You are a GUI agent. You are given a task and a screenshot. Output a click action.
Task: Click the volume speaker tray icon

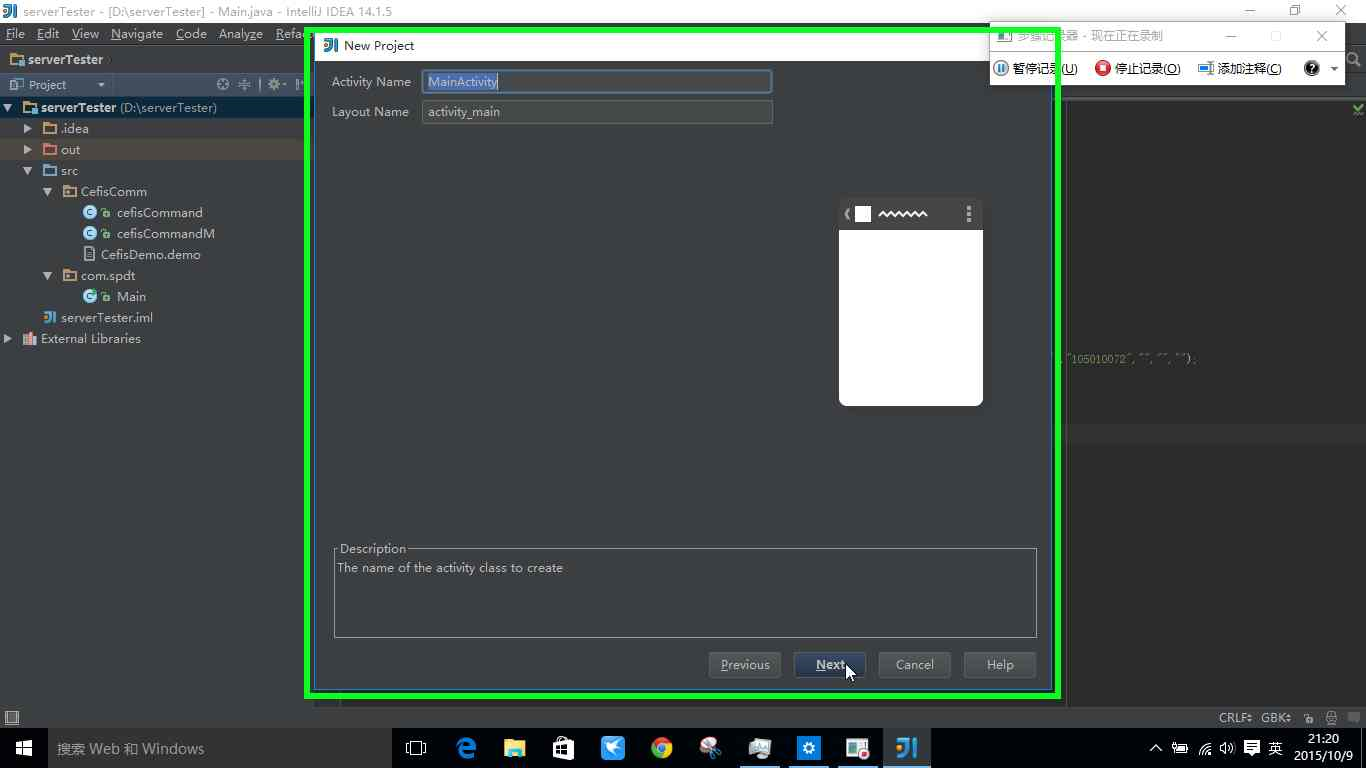1227,748
